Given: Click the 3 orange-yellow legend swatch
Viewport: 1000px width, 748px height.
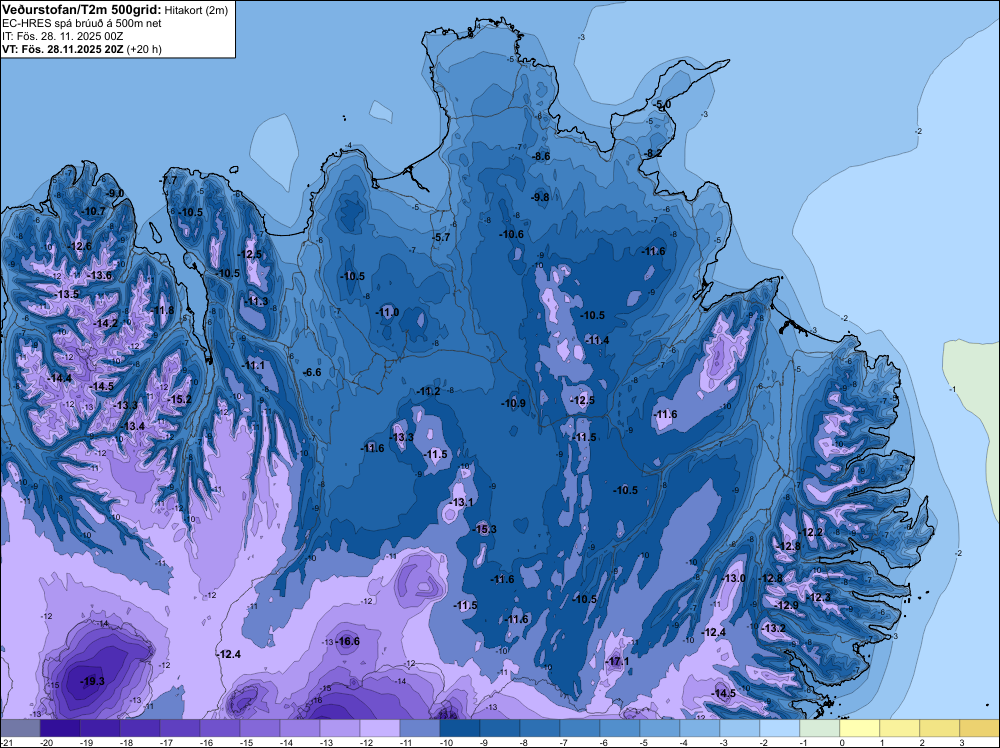Looking at the screenshot, I should pos(980,728).
